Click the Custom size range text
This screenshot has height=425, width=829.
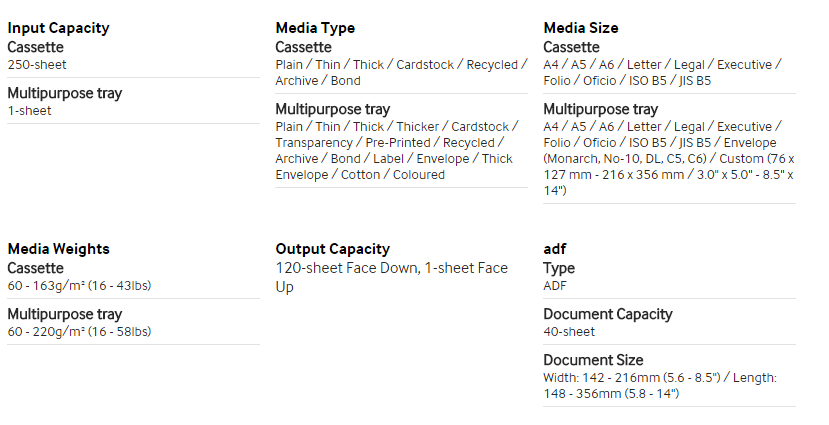(669, 174)
